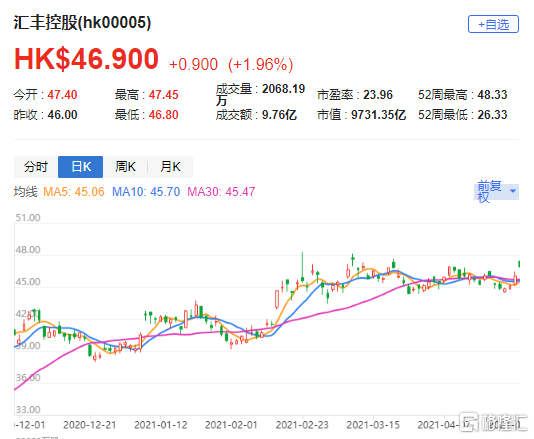This screenshot has width=534, height=439.
Task: Click 52周最高 value 48.33
Action: coord(492,95)
